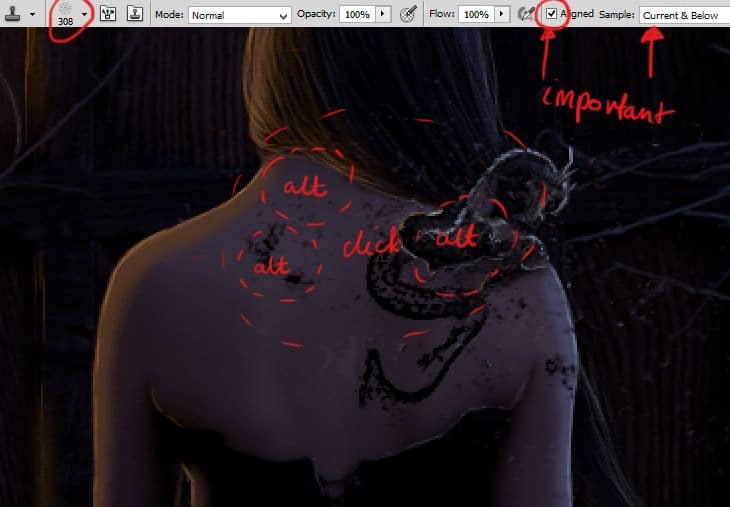Screen dimensions: 730x507
Task: Expand the brush preset picker arrow
Action: pyautogui.click(x=85, y=16)
